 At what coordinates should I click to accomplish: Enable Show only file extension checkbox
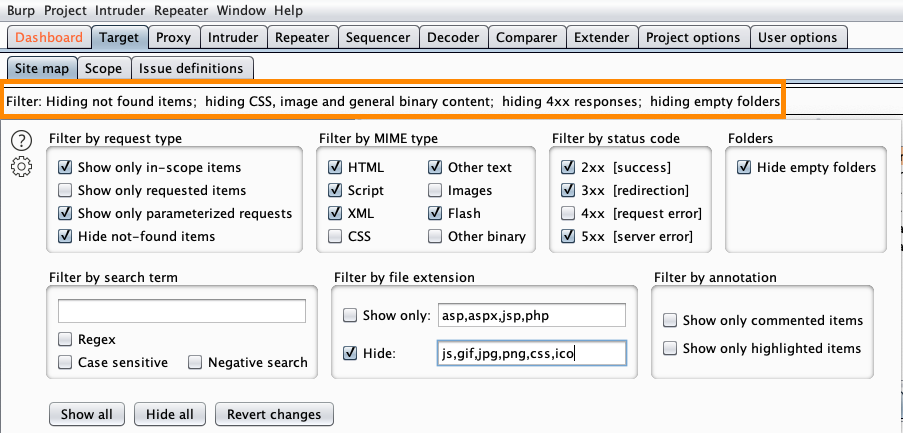pos(350,316)
